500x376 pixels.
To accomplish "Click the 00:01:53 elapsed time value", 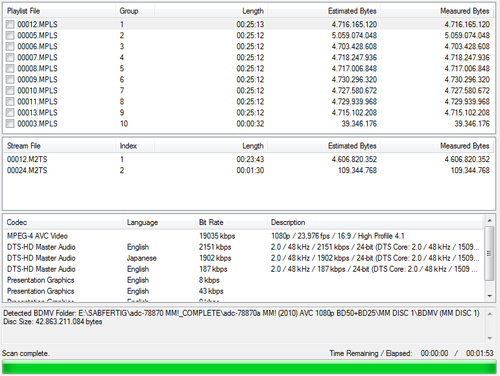I will pyautogui.click(x=480, y=353).
